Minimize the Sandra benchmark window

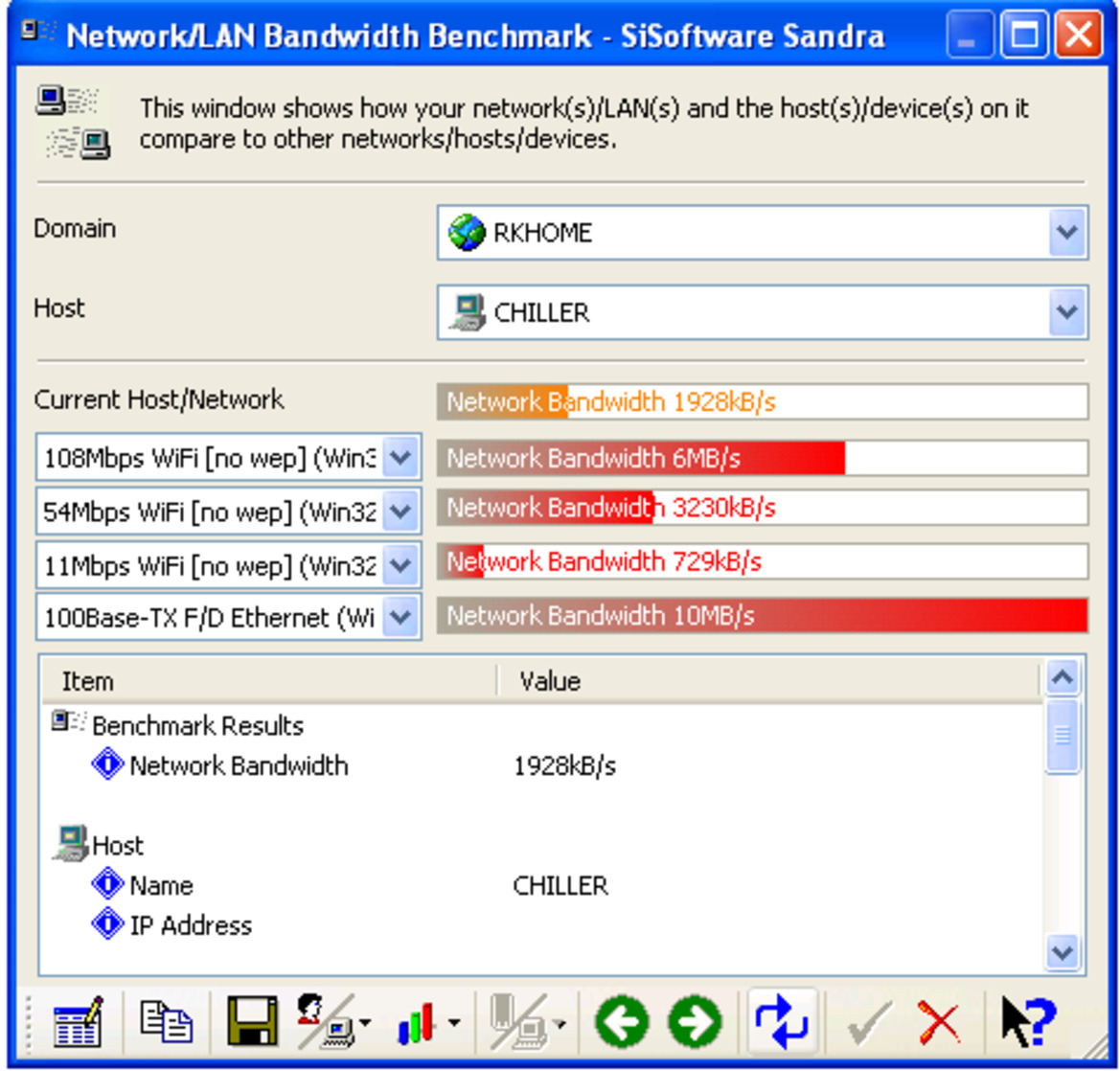pyautogui.click(x=970, y=34)
